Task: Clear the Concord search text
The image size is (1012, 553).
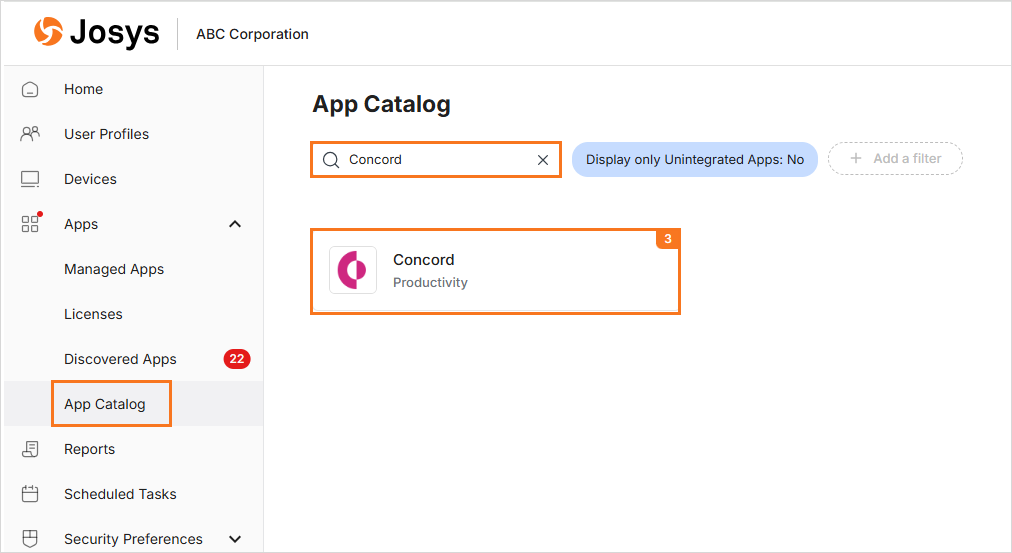Action: pyautogui.click(x=543, y=160)
